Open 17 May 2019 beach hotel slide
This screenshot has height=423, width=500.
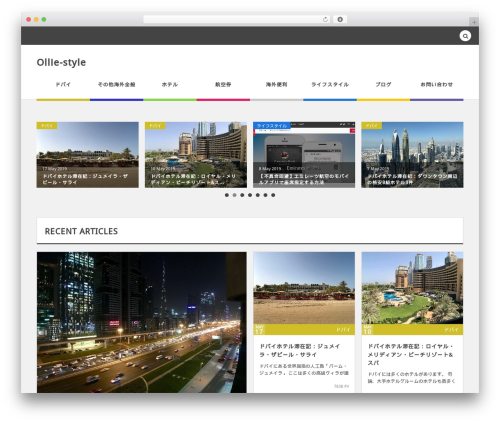[x=88, y=155]
